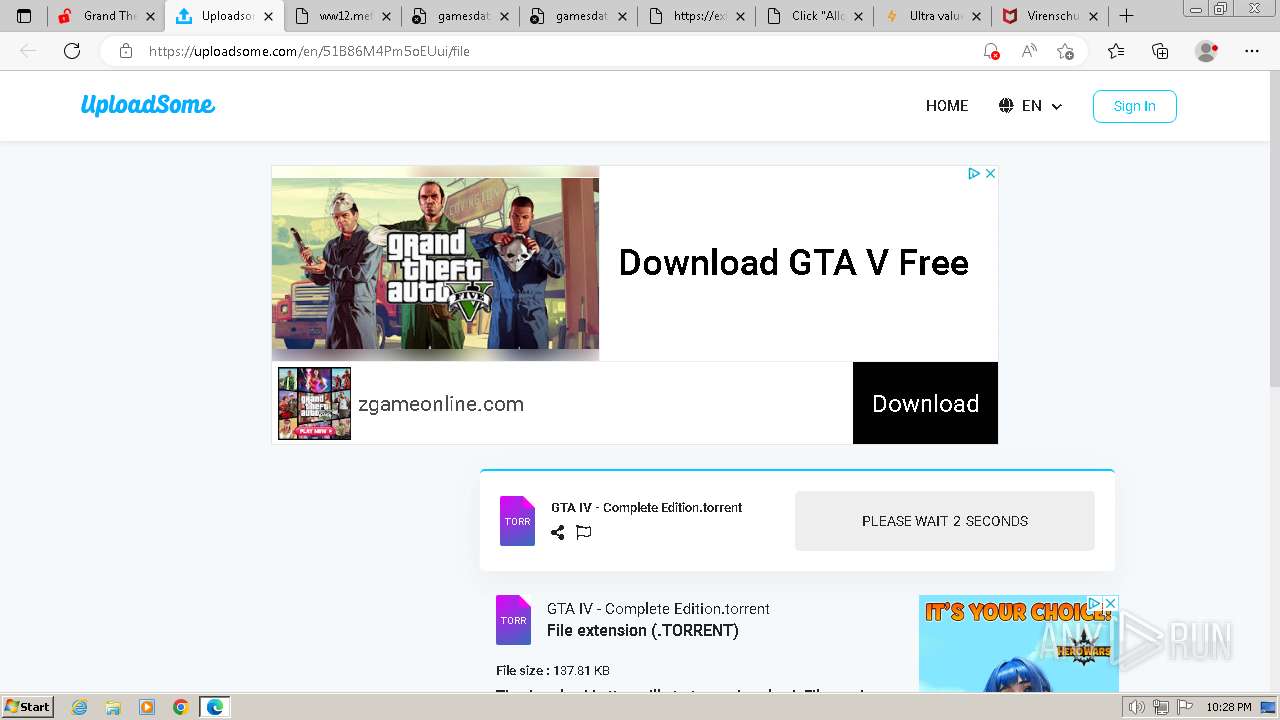The width and height of the screenshot is (1280, 720).
Task: Open blocked notifications bell icon
Action: (x=991, y=51)
